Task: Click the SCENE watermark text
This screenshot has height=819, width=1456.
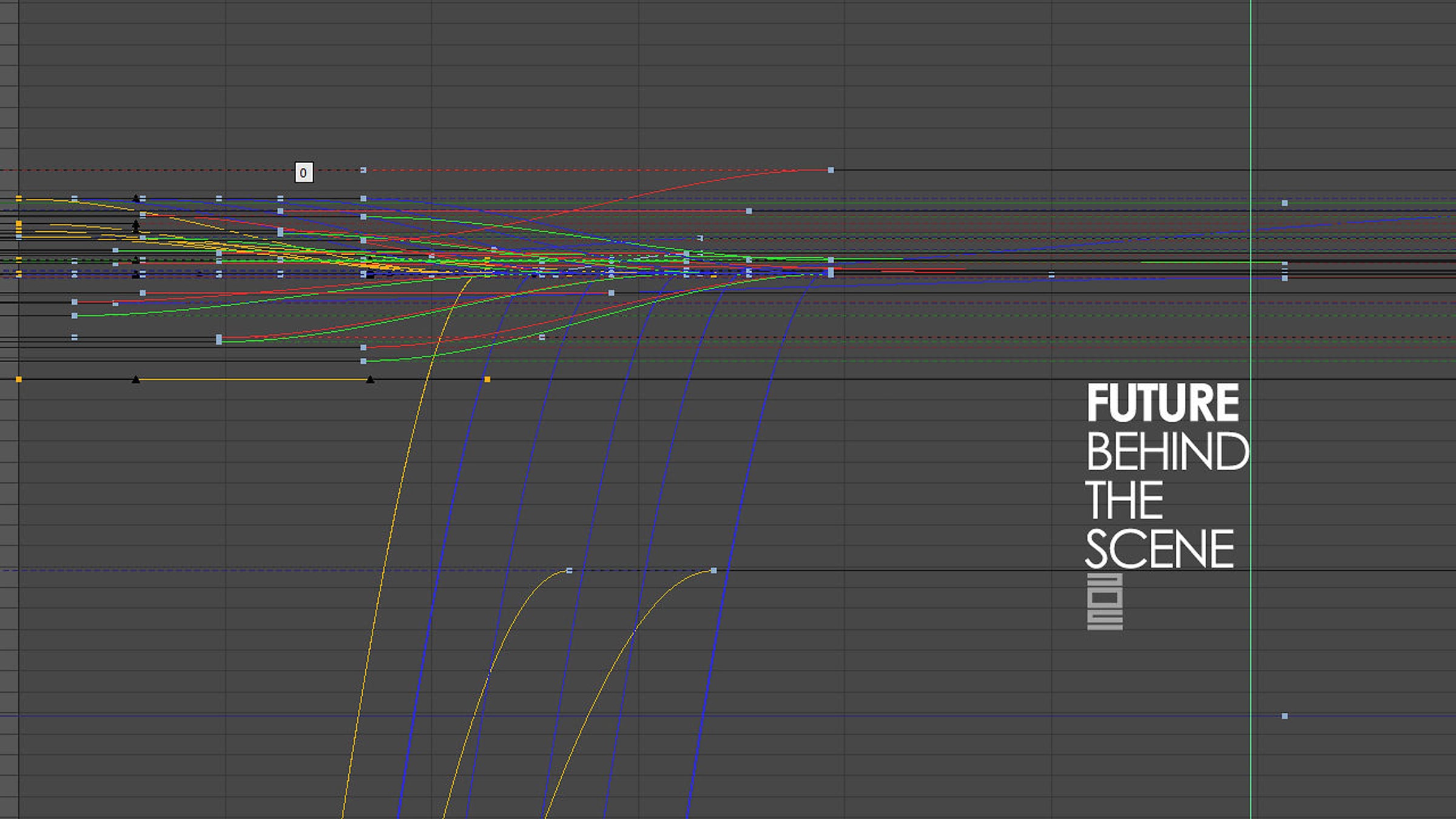Action: tap(1159, 550)
